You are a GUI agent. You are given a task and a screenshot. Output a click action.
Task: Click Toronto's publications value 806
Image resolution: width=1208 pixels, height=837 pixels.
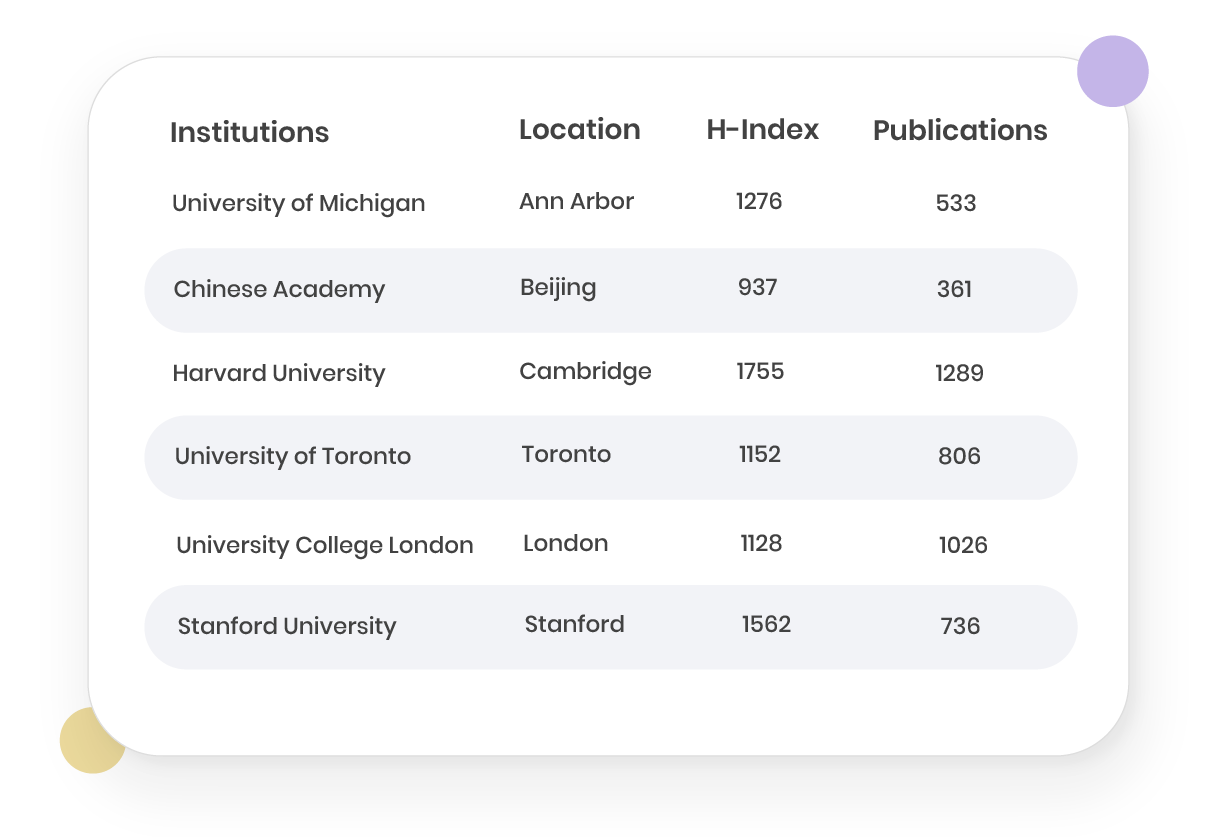click(x=959, y=457)
